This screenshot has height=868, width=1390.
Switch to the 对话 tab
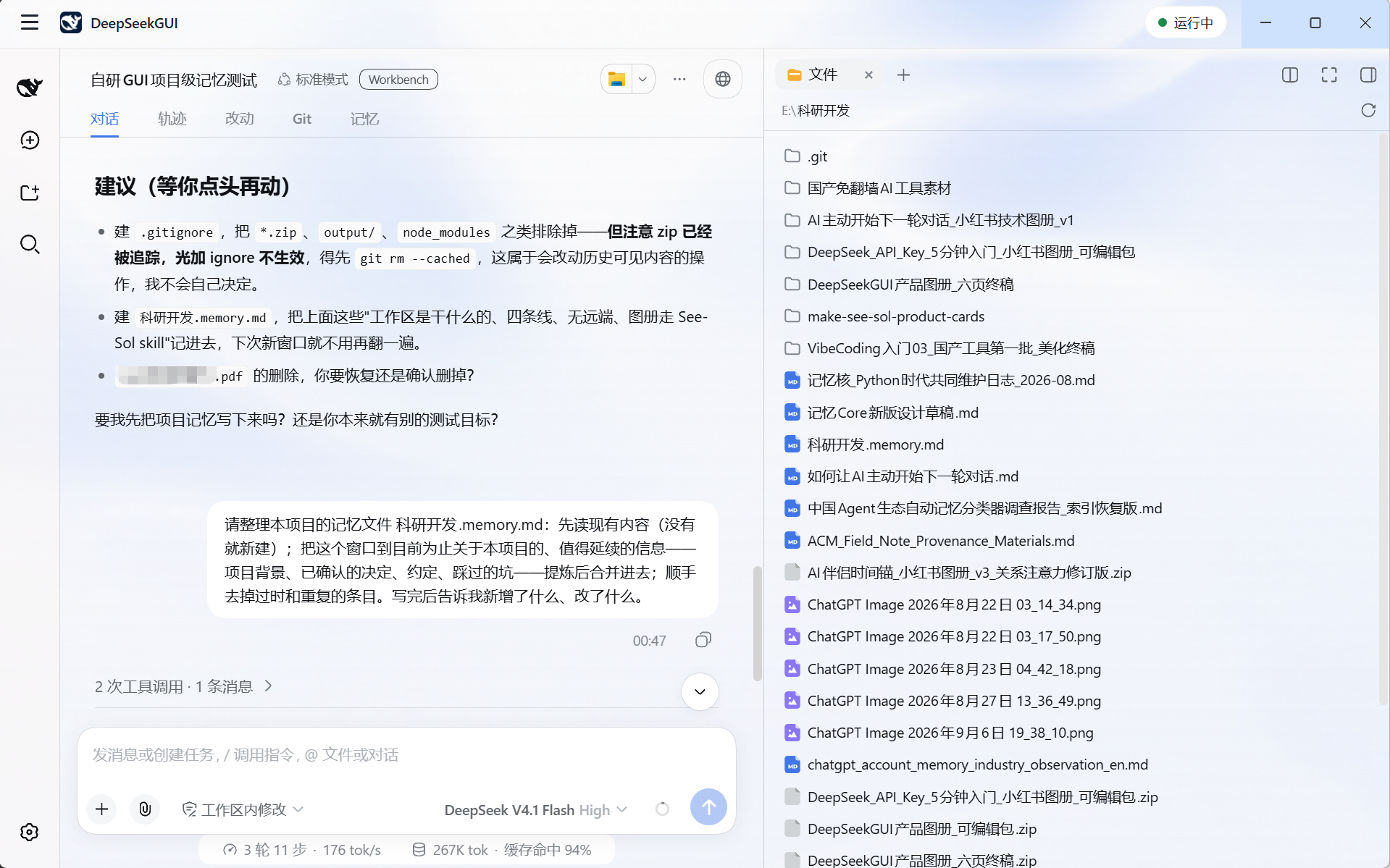[x=104, y=119]
